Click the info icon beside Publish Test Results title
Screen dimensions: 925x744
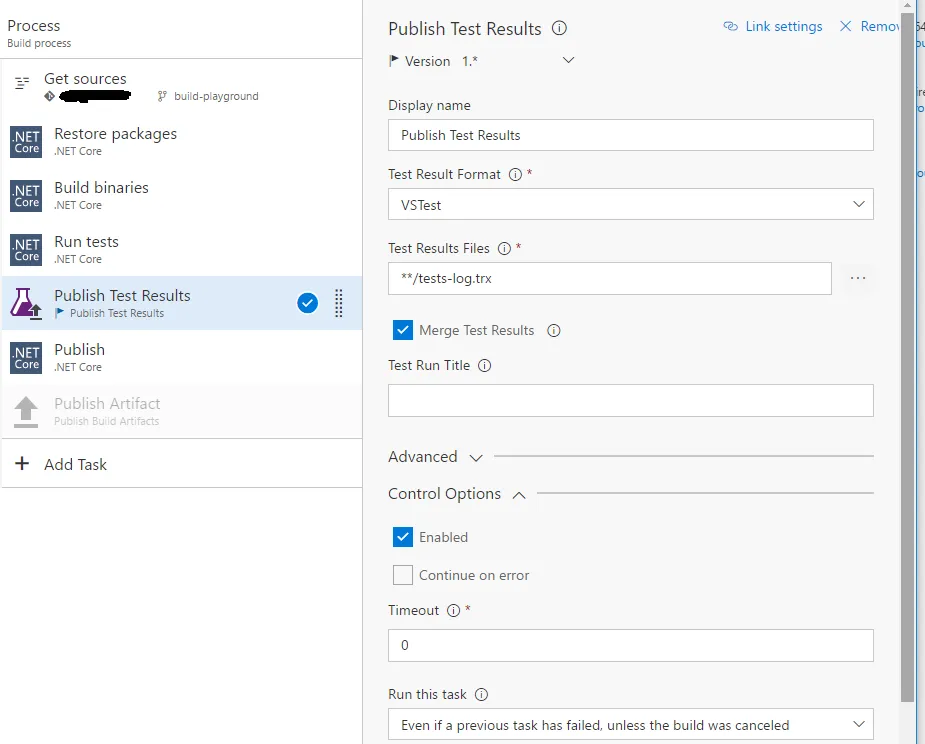[560, 29]
